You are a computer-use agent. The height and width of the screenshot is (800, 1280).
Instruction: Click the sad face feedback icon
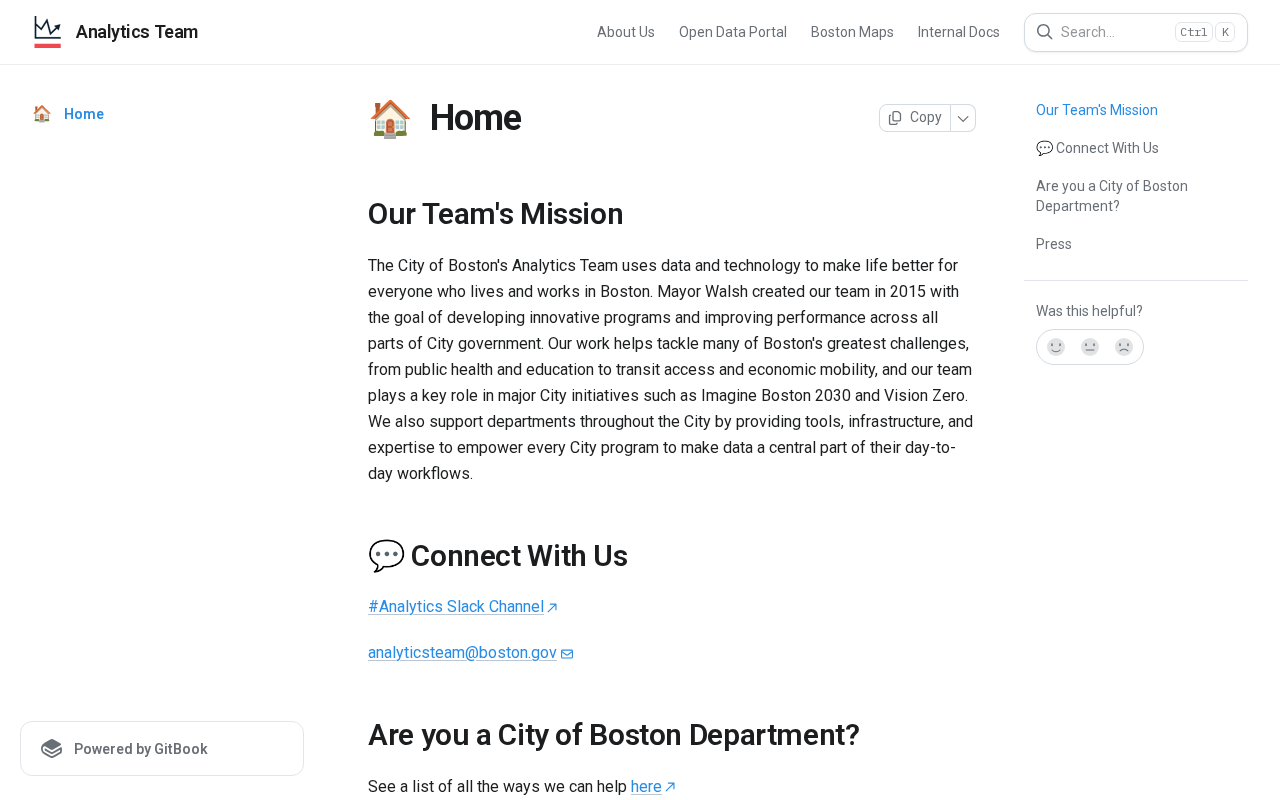click(1124, 347)
